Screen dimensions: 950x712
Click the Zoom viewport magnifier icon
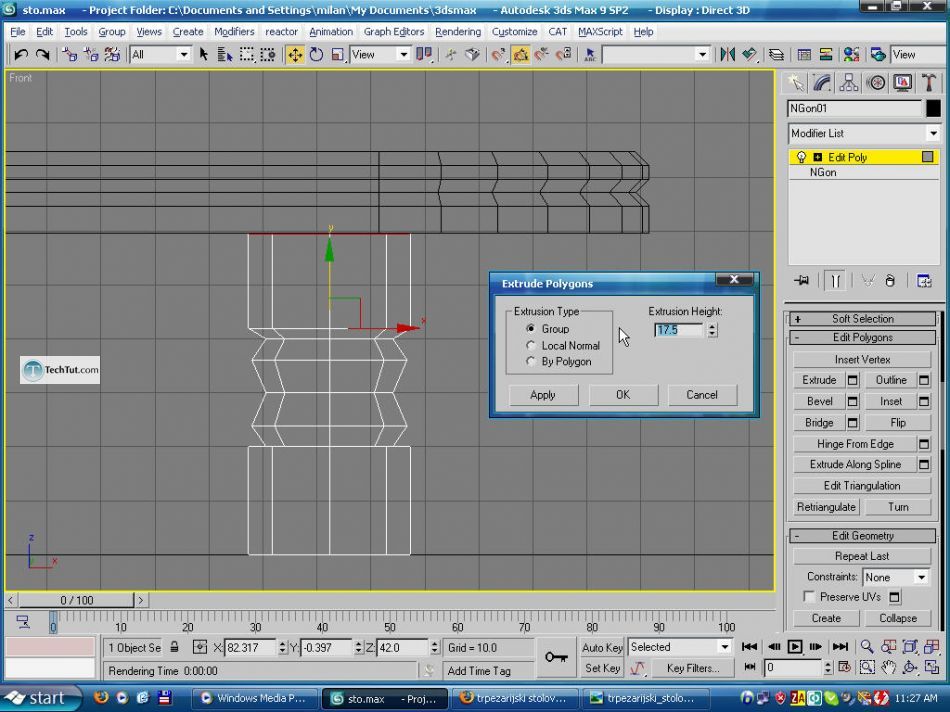[867, 647]
